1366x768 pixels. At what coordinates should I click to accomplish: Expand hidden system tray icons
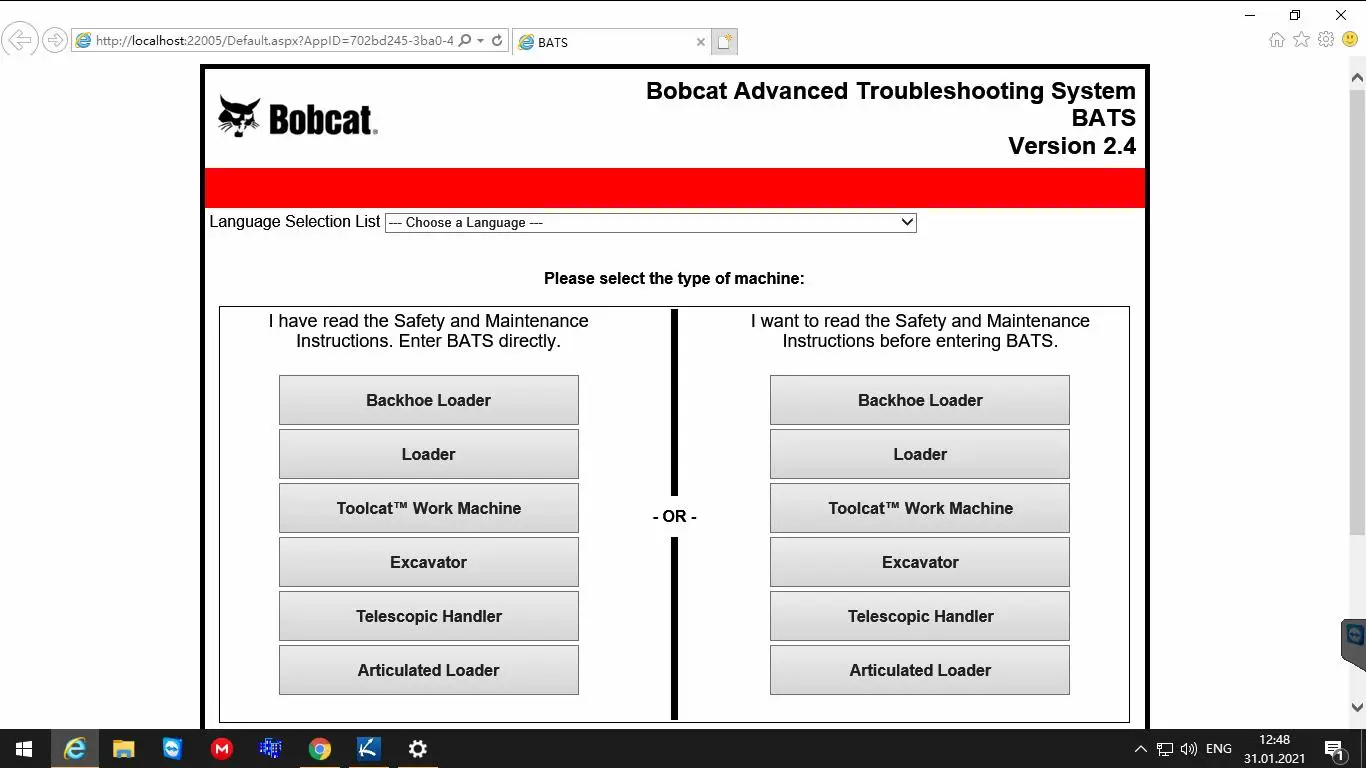pos(1140,748)
